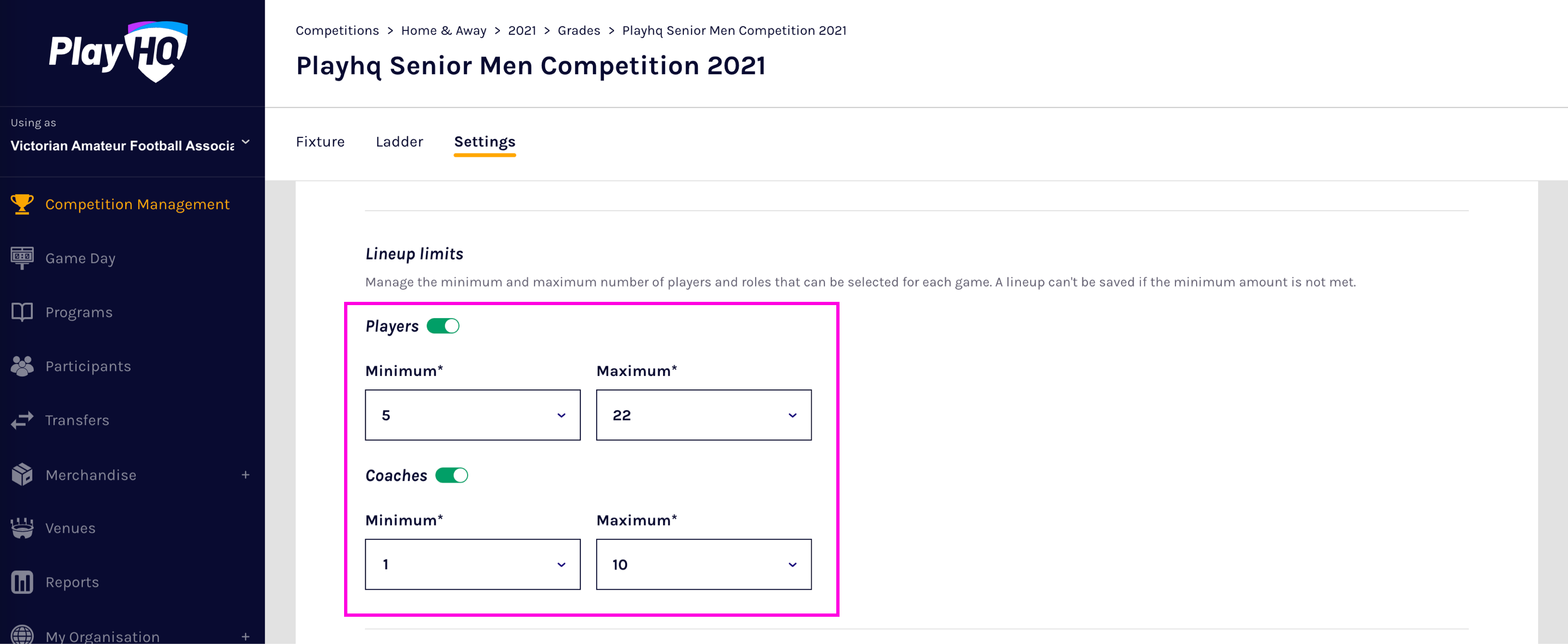Click the Merchandise box icon
The height and width of the screenshot is (644, 1568).
coord(22,475)
